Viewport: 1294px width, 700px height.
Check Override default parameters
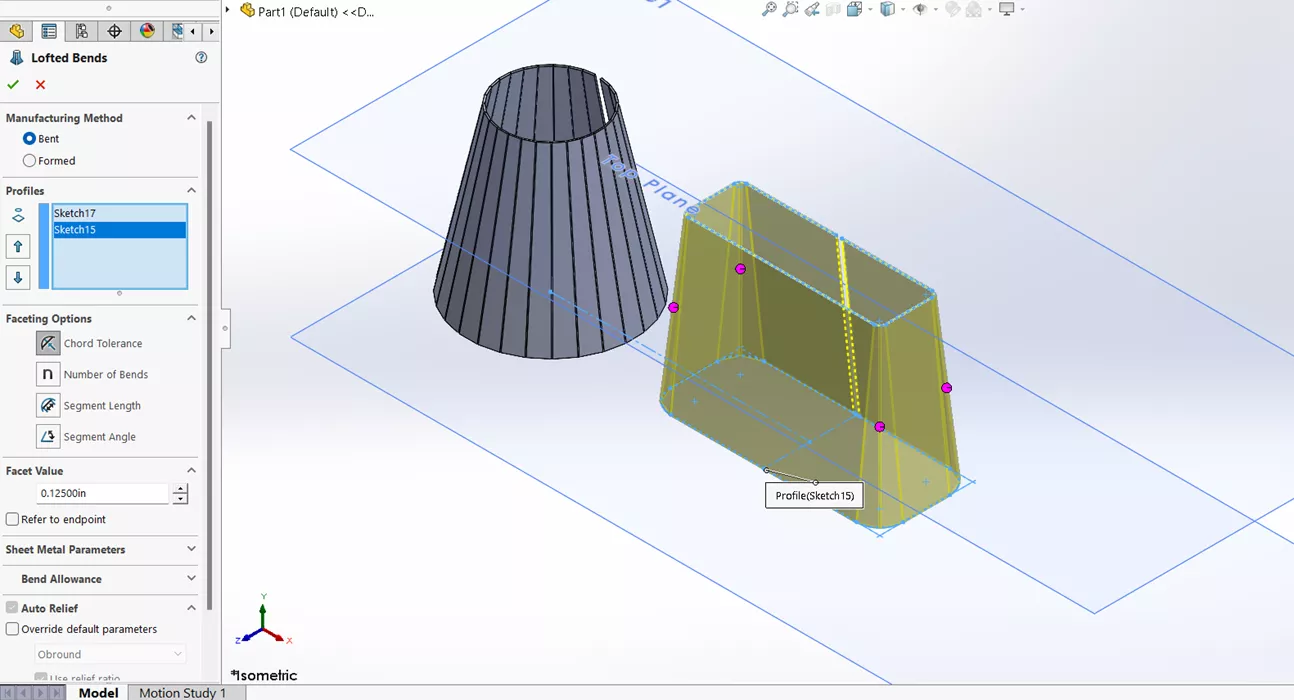coord(13,630)
